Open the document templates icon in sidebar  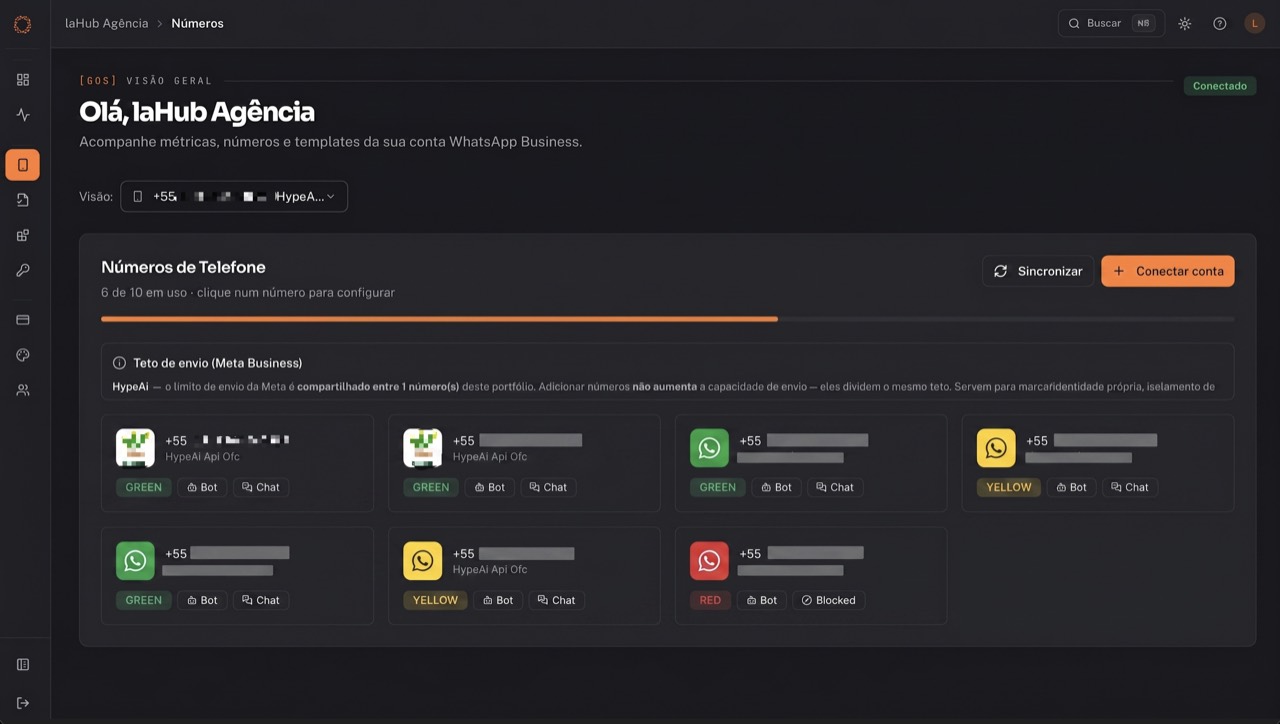click(23, 200)
